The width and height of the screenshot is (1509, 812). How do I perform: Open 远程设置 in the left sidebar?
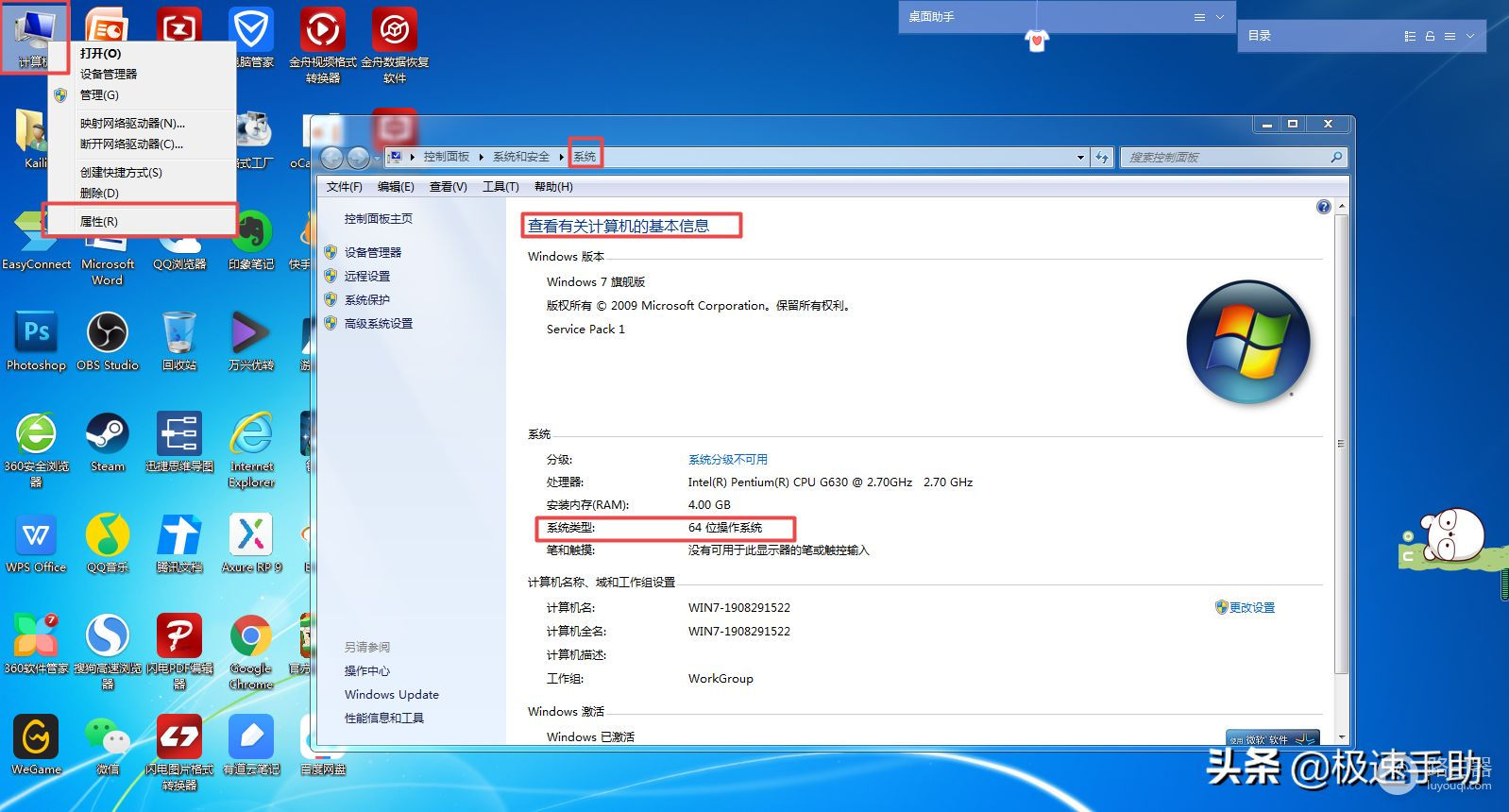pyautogui.click(x=367, y=276)
